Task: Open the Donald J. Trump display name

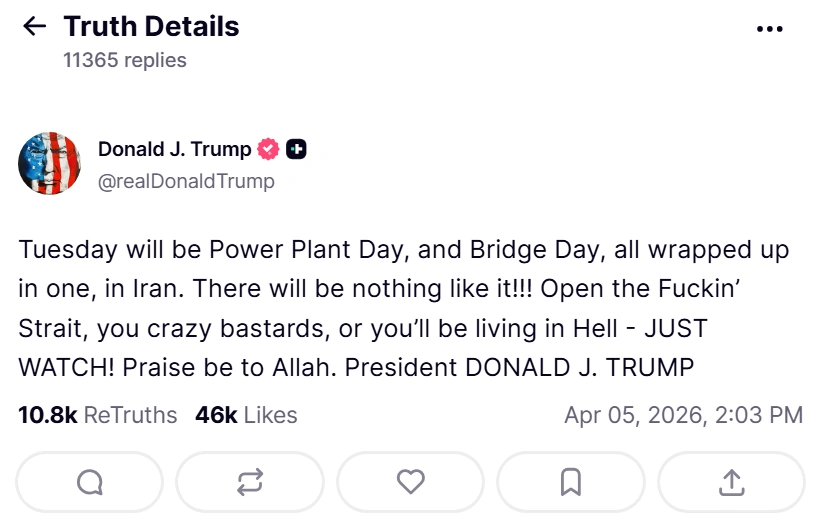Action: pyautogui.click(x=174, y=150)
